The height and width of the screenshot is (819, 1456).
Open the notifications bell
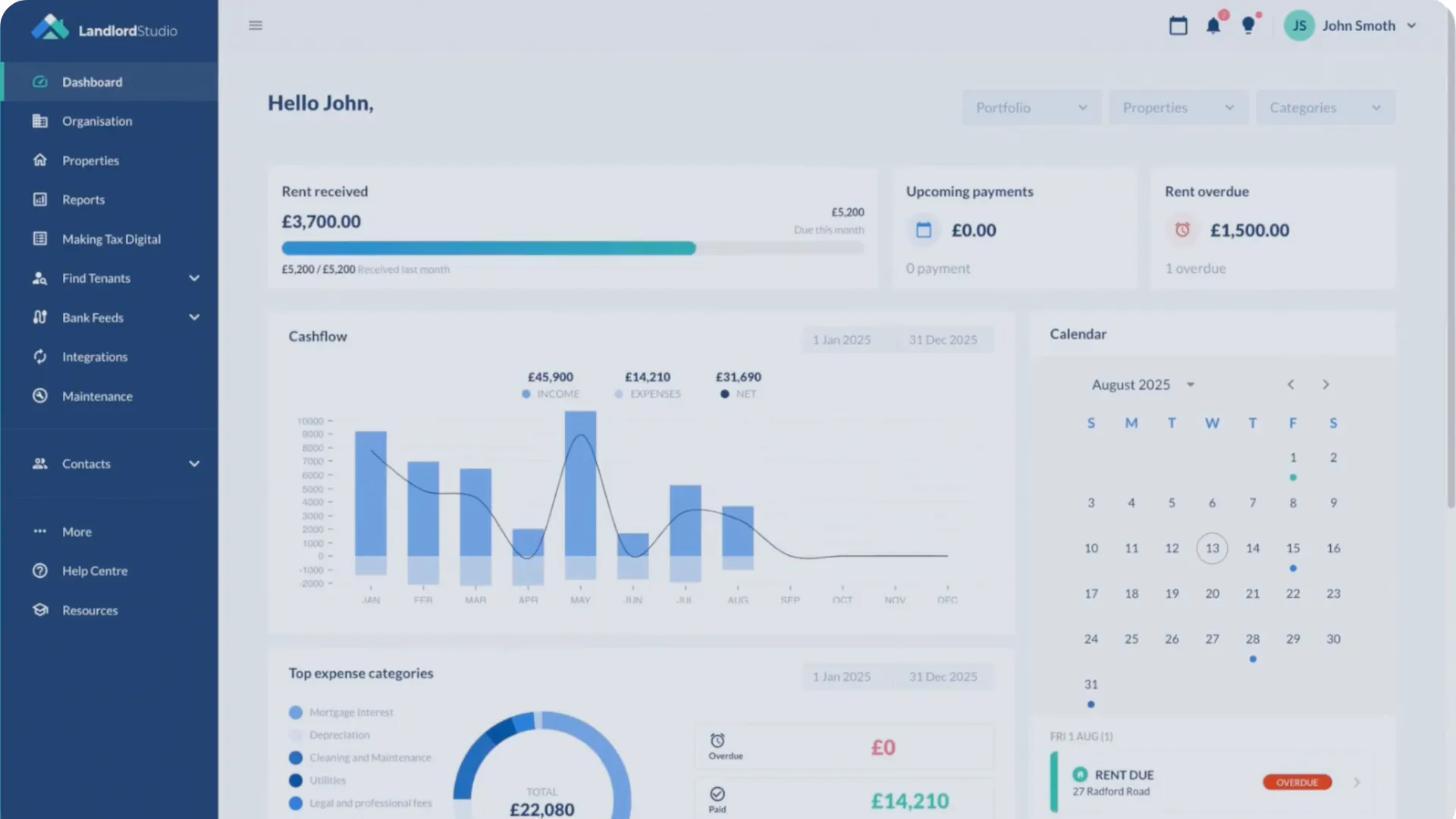[1213, 26]
